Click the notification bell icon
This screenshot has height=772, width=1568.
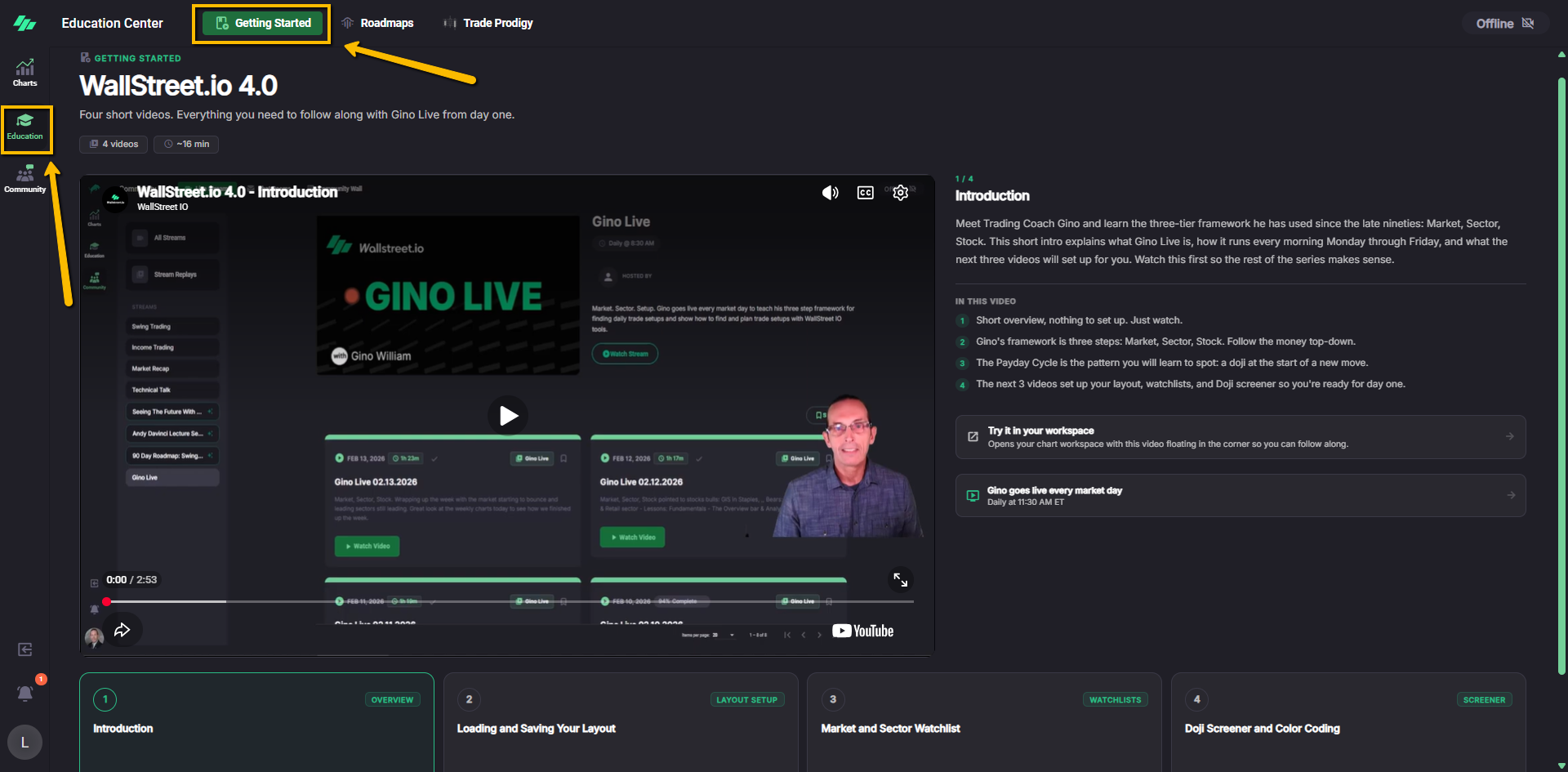25,693
